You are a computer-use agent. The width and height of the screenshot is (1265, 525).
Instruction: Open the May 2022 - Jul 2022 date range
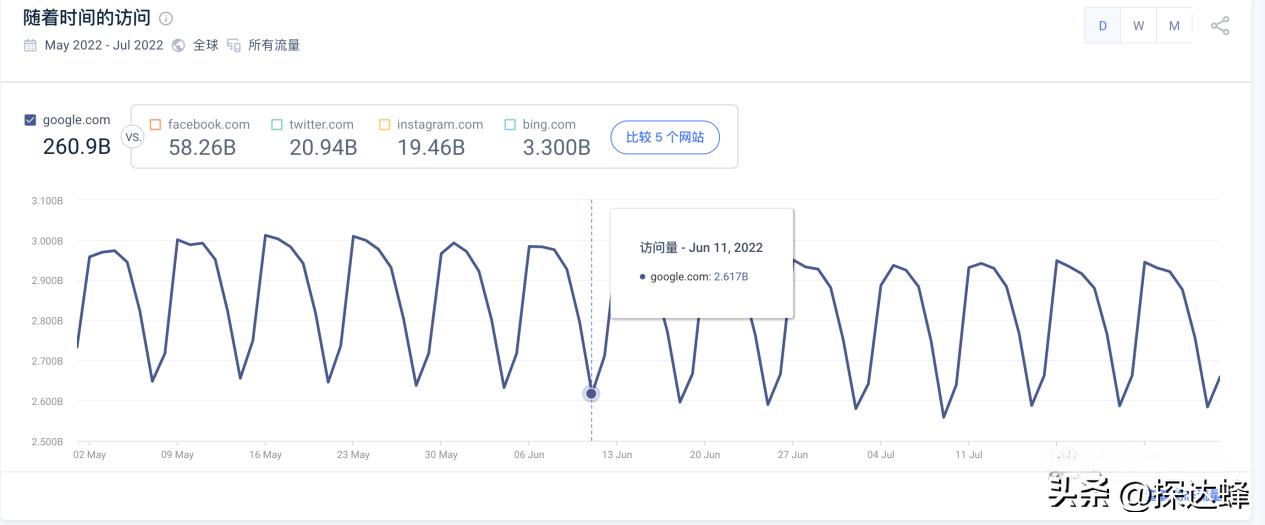(x=103, y=45)
